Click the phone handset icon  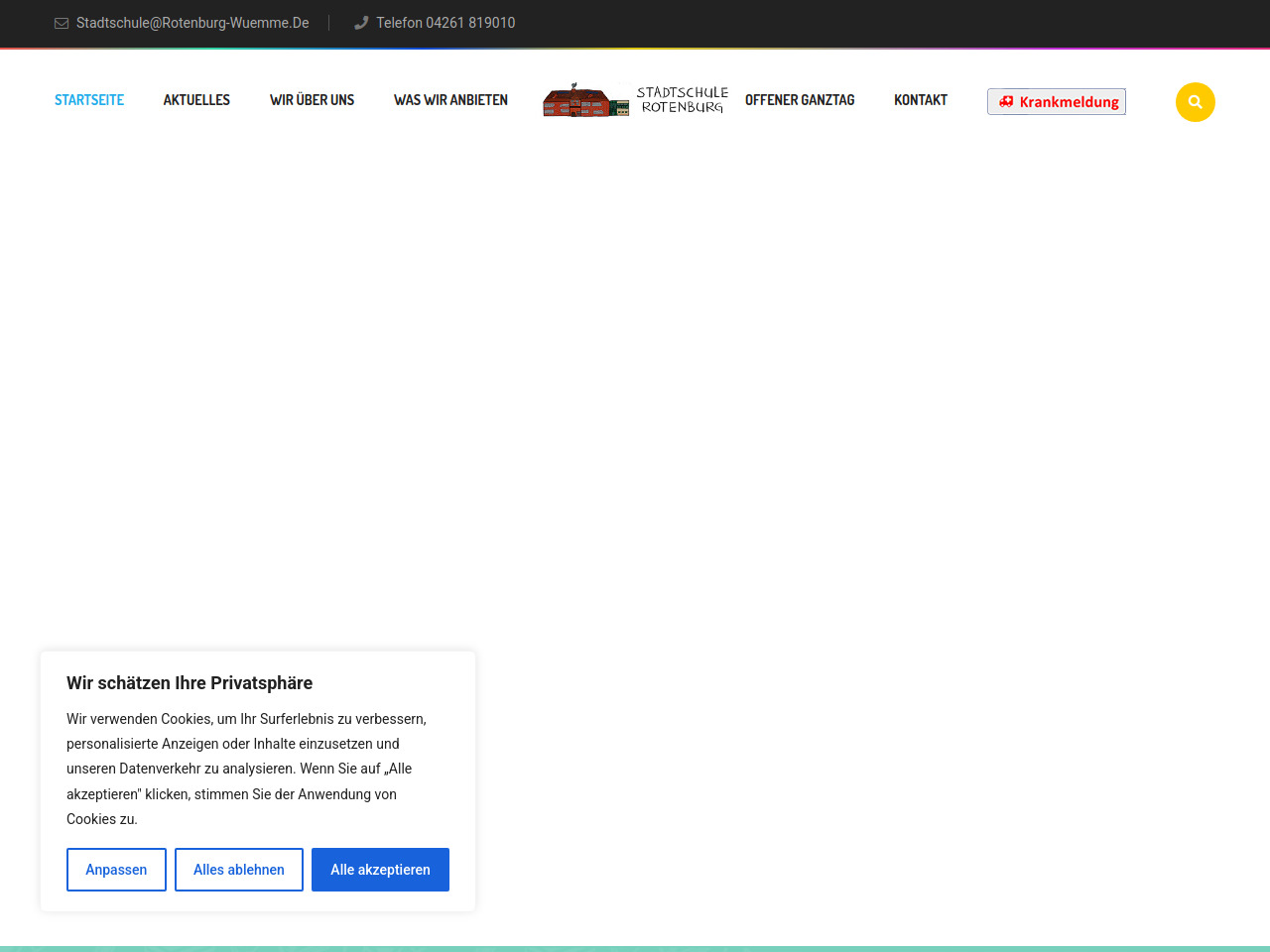tap(361, 23)
